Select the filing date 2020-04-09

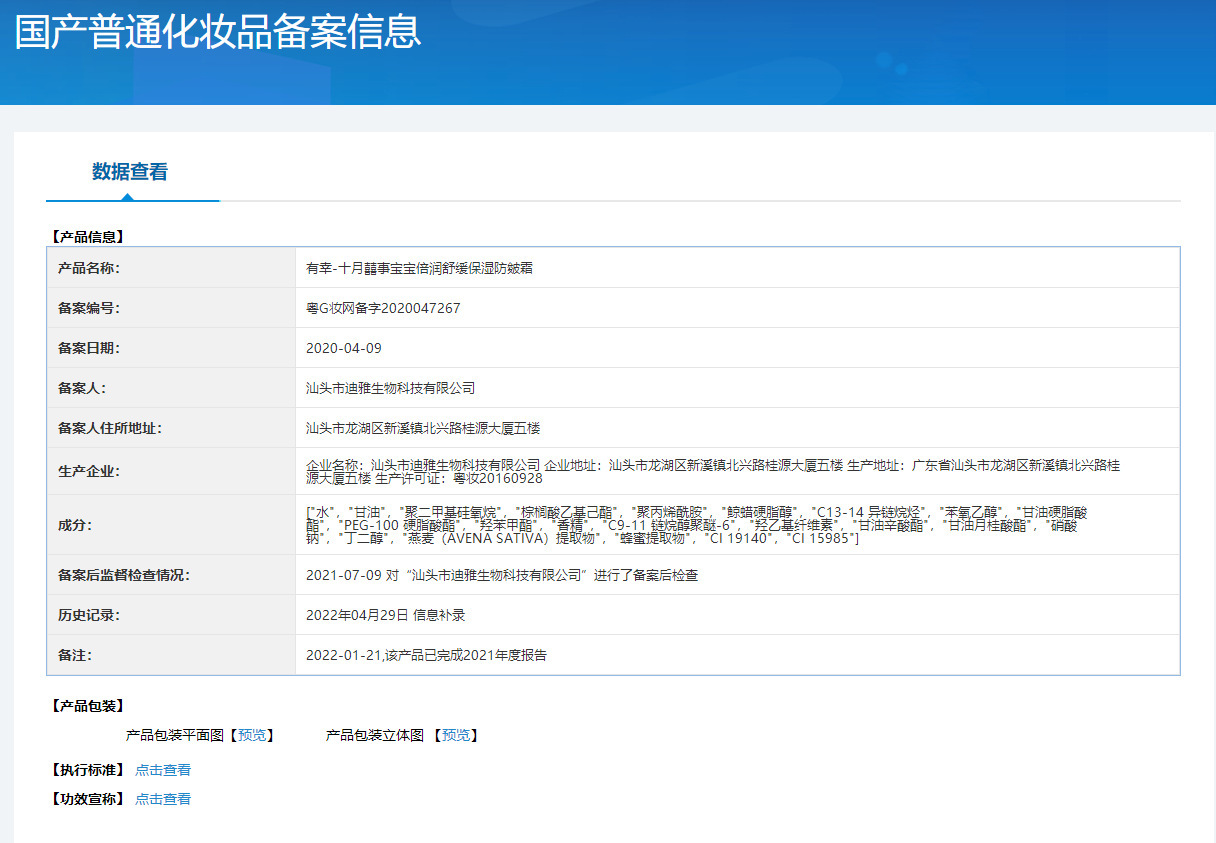pyautogui.click(x=344, y=348)
